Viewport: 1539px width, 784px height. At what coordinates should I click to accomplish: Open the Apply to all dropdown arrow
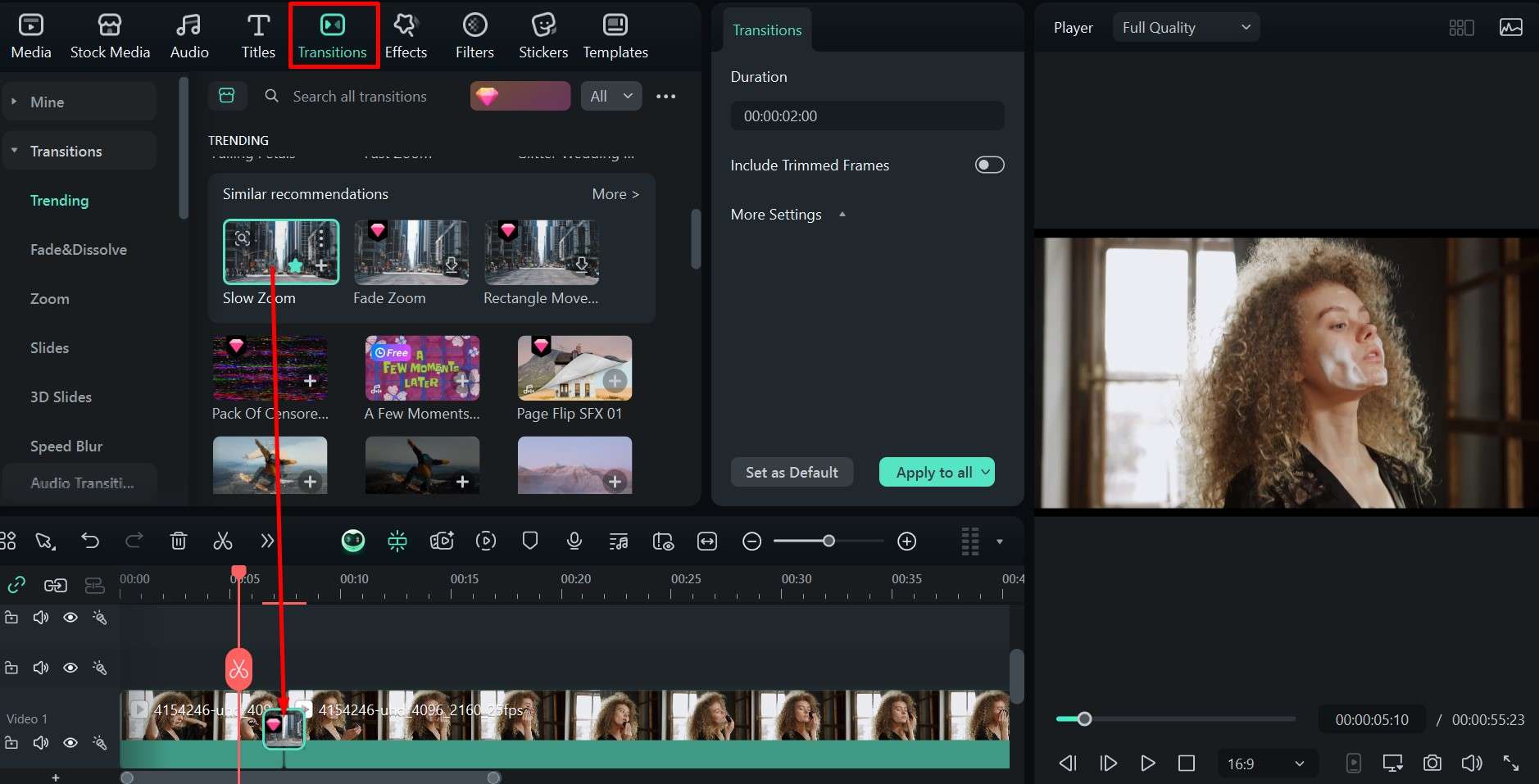(985, 472)
